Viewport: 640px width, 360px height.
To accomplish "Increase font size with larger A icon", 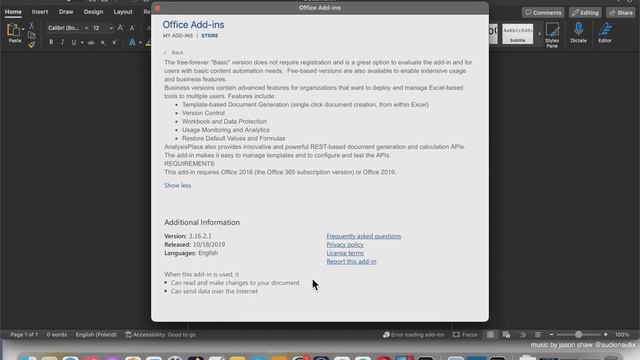I will pos(120,28).
